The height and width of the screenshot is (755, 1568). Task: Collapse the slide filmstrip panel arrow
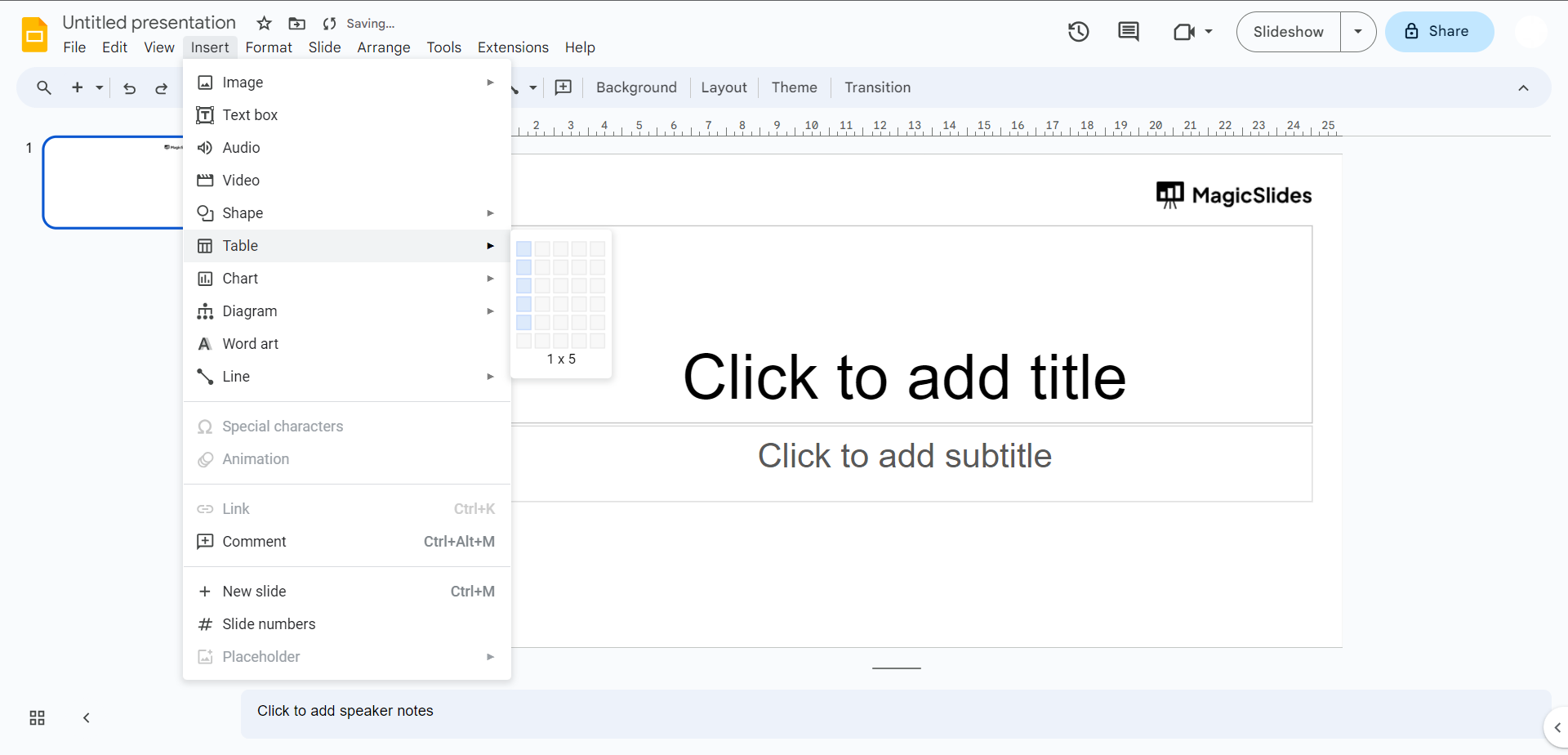(x=86, y=718)
